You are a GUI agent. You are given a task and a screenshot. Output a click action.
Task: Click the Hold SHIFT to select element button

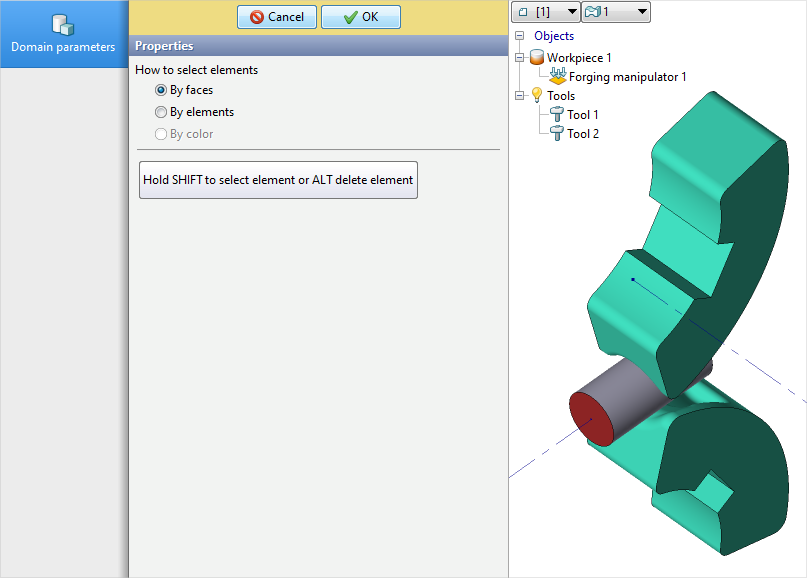(x=278, y=180)
